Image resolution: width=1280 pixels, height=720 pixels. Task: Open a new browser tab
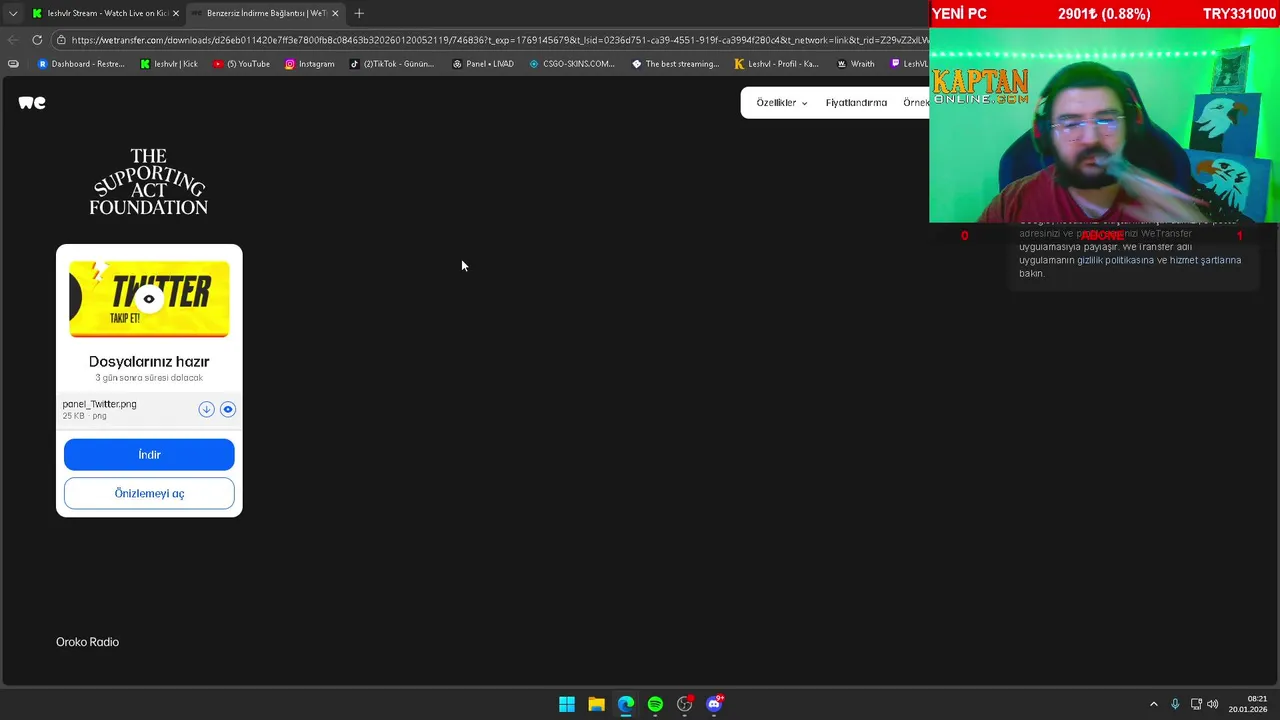[x=359, y=13]
